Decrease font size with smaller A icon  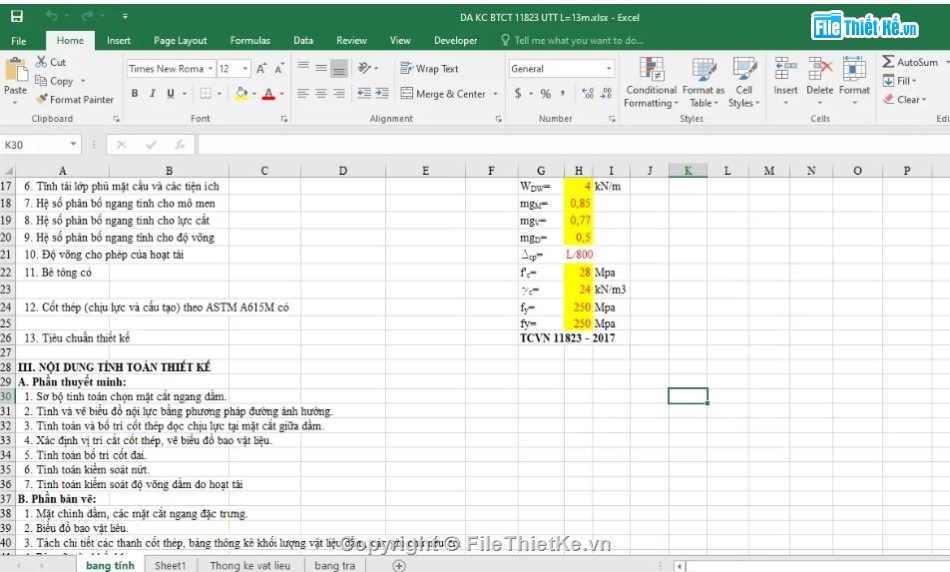[x=279, y=68]
